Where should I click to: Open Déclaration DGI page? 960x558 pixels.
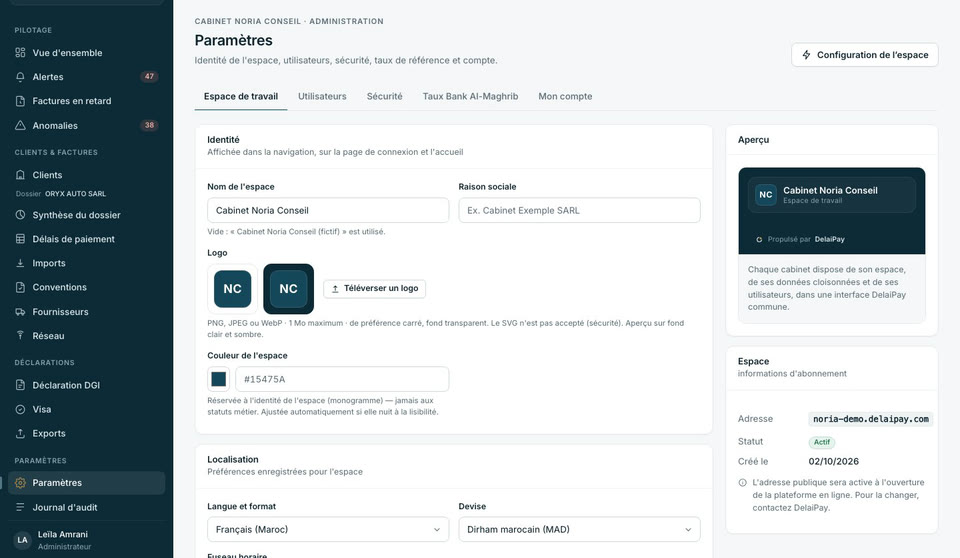click(x=86, y=385)
